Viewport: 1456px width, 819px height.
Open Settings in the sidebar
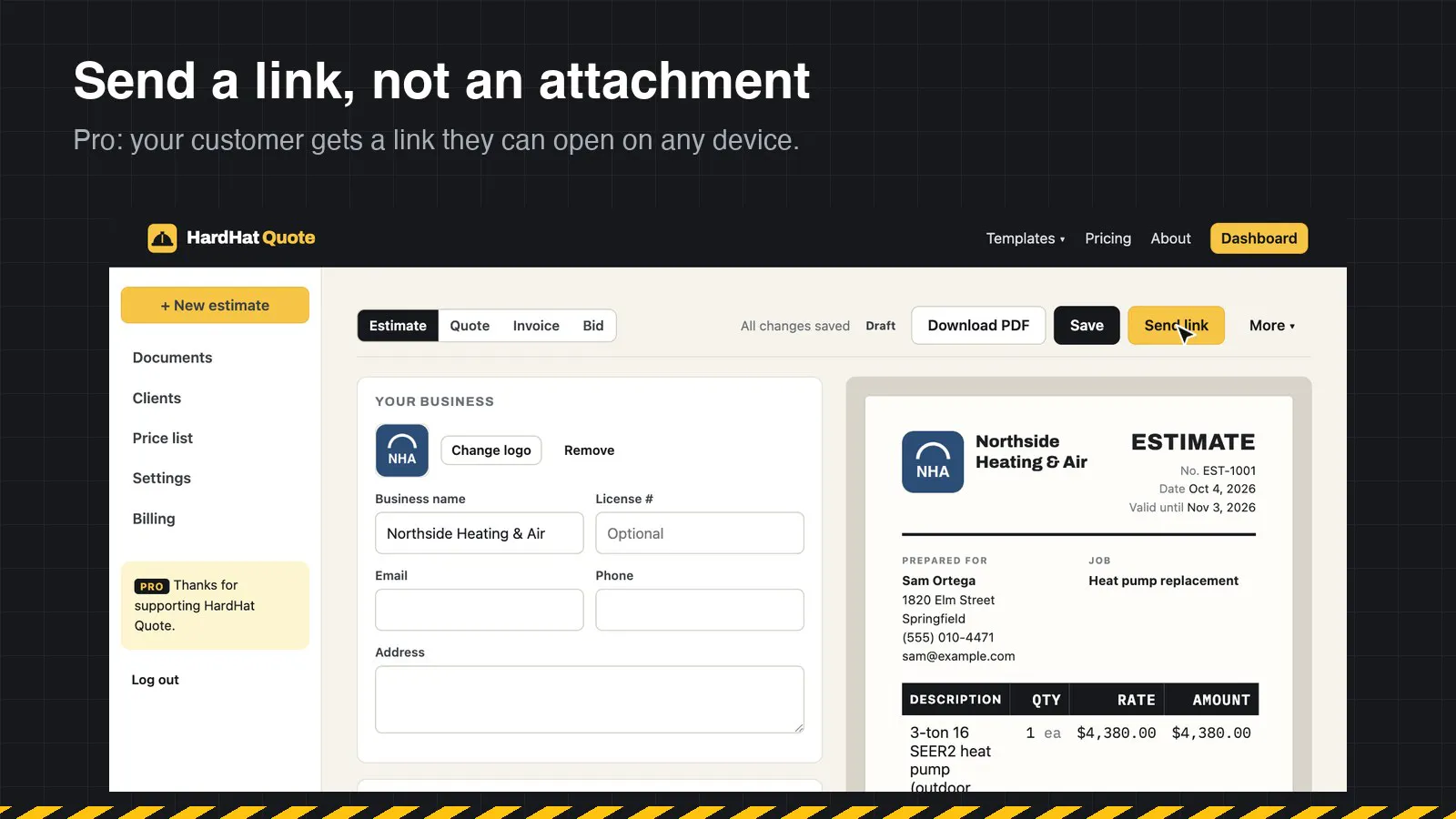pos(161,478)
